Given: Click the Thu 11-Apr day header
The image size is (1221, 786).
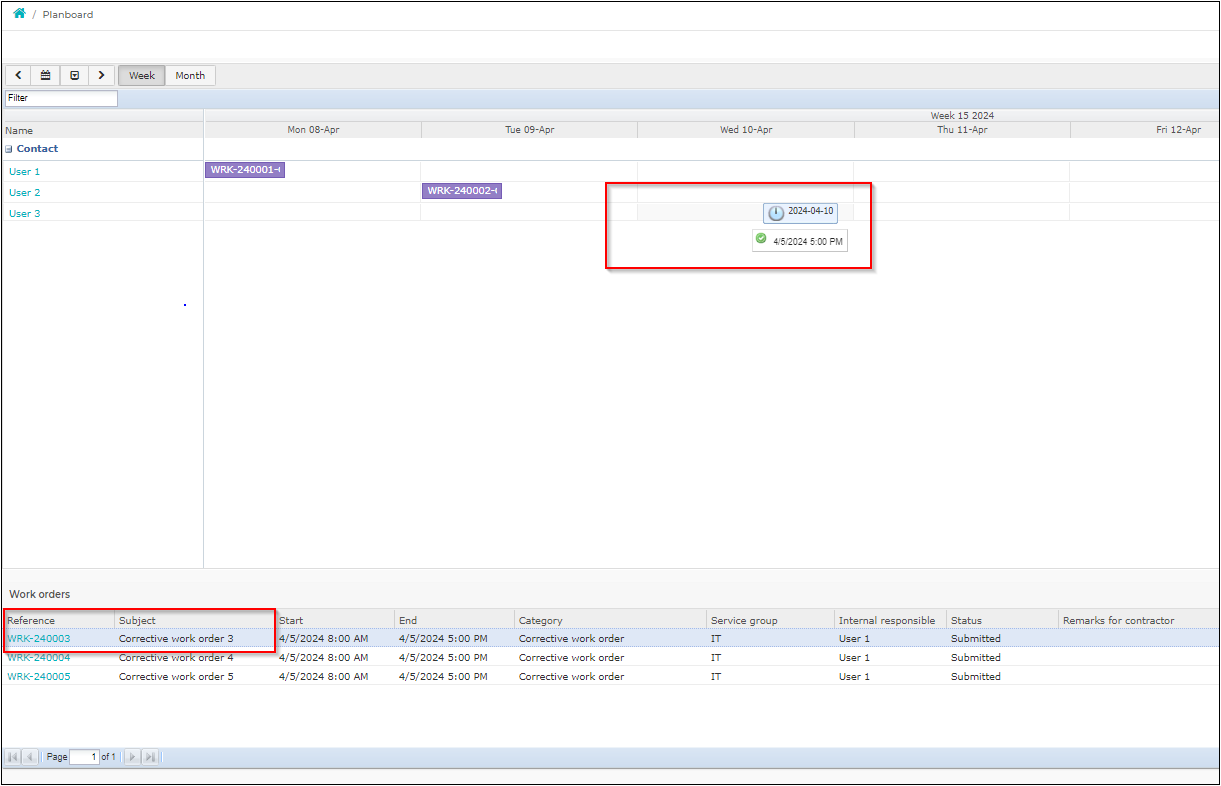Looking at the screenshot, I should click(x=962, y=130).
